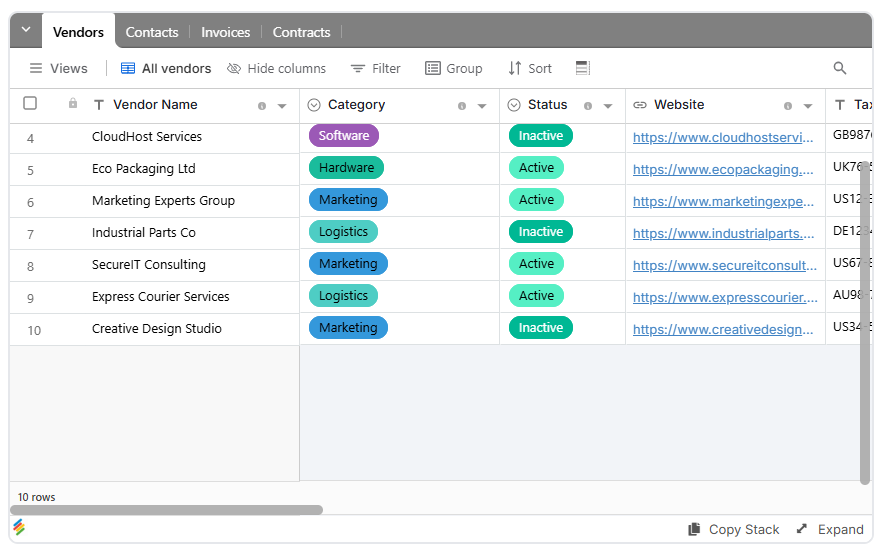Viewport: 882px width, 555px height.
Task: Click the Copy Stack button label
Action: tap(744, 529)
